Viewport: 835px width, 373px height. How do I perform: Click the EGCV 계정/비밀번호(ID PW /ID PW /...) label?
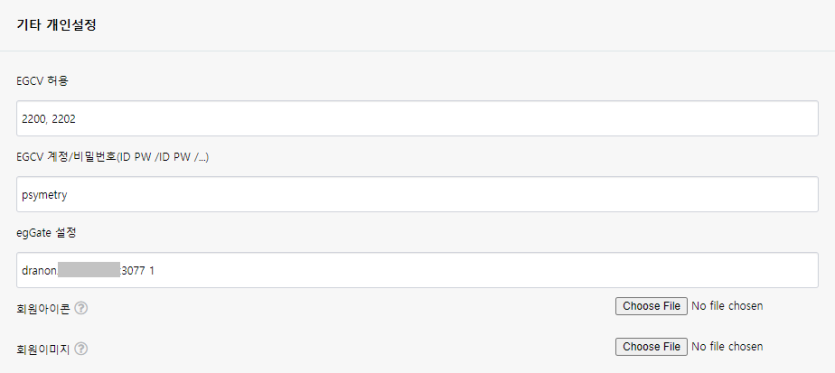pyautogui.click(x=113, y=157)
